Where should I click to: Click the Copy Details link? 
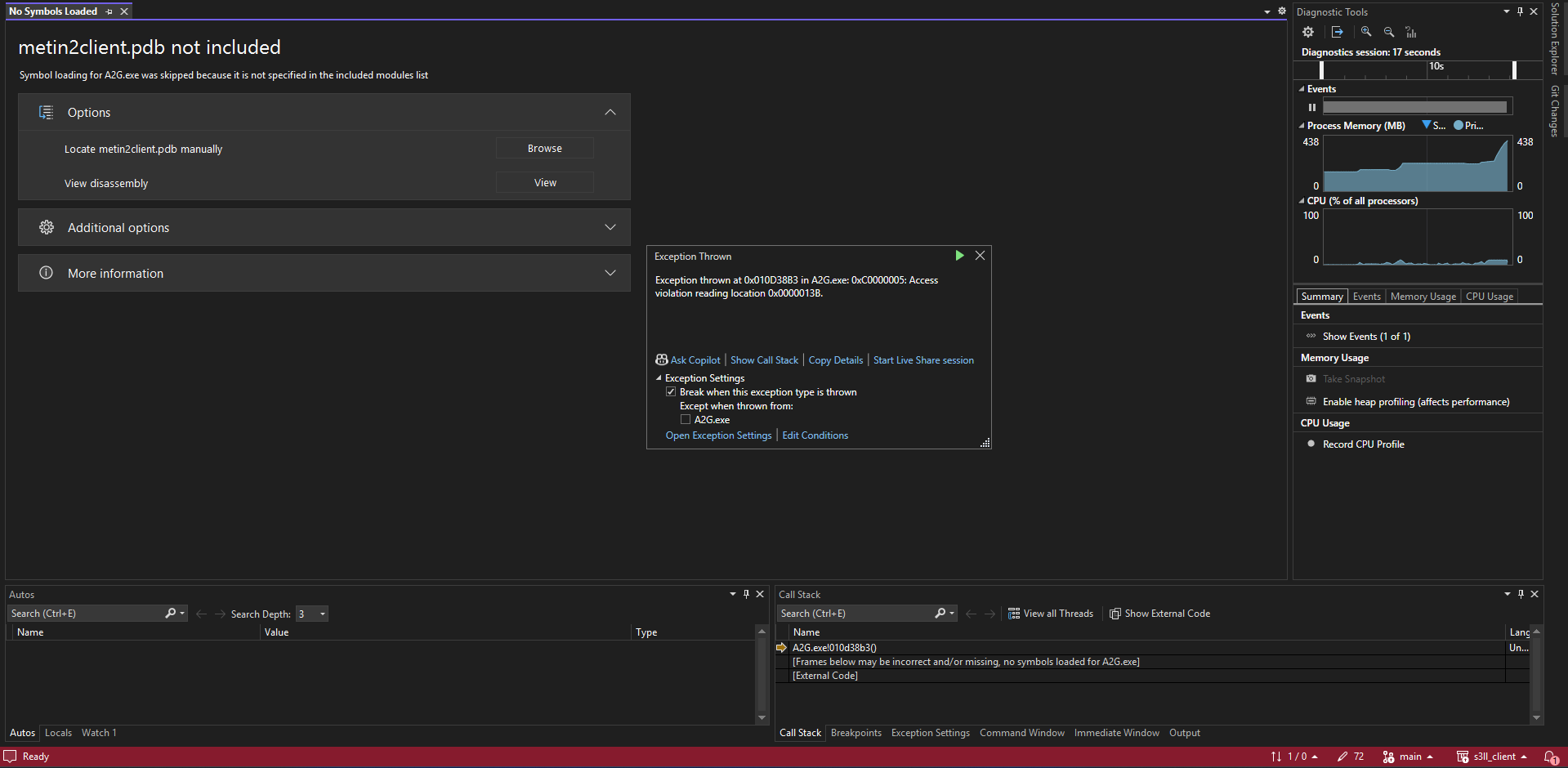(835, 360)
